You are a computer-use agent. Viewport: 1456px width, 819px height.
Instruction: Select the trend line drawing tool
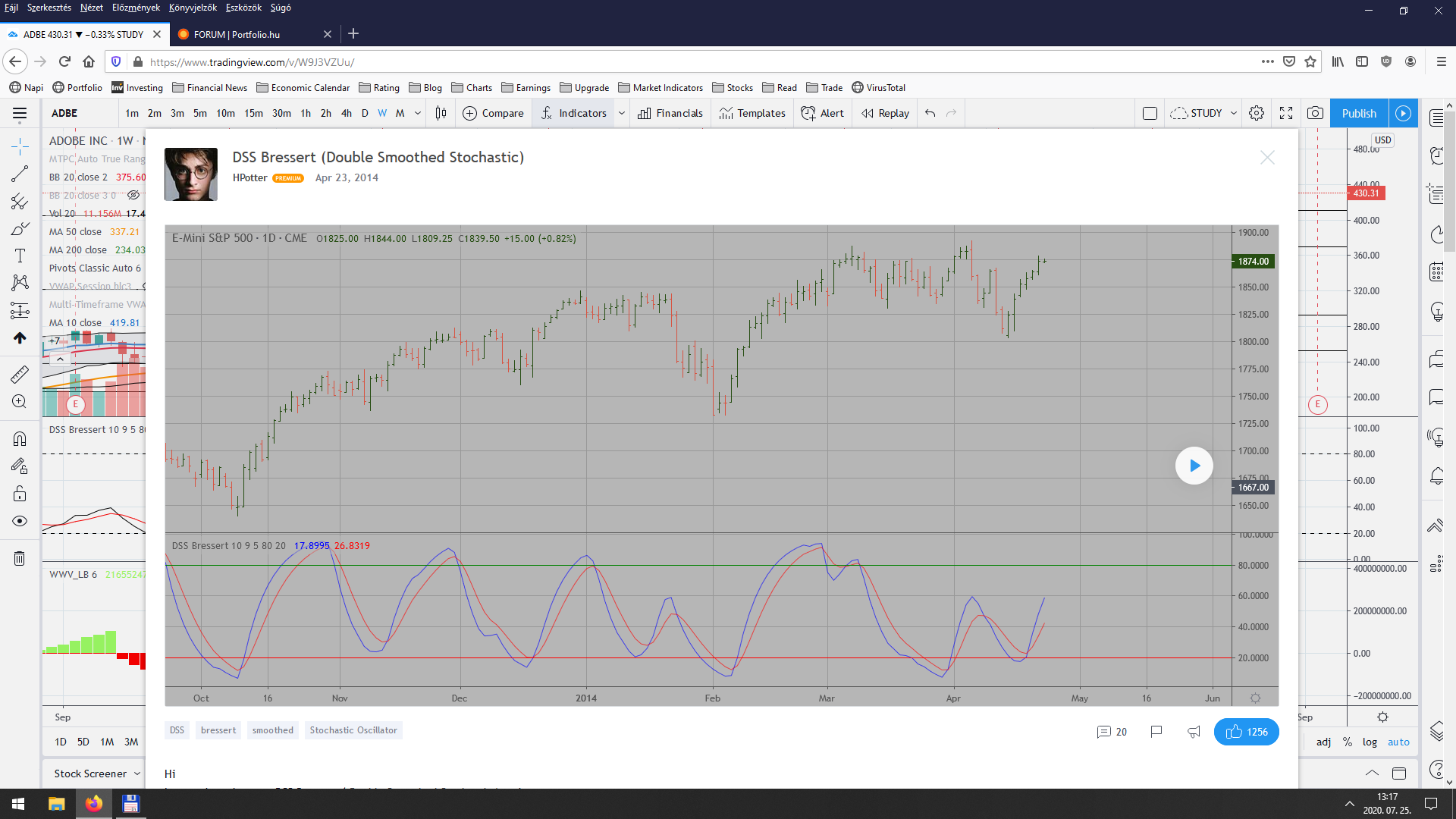click(20, 174)
